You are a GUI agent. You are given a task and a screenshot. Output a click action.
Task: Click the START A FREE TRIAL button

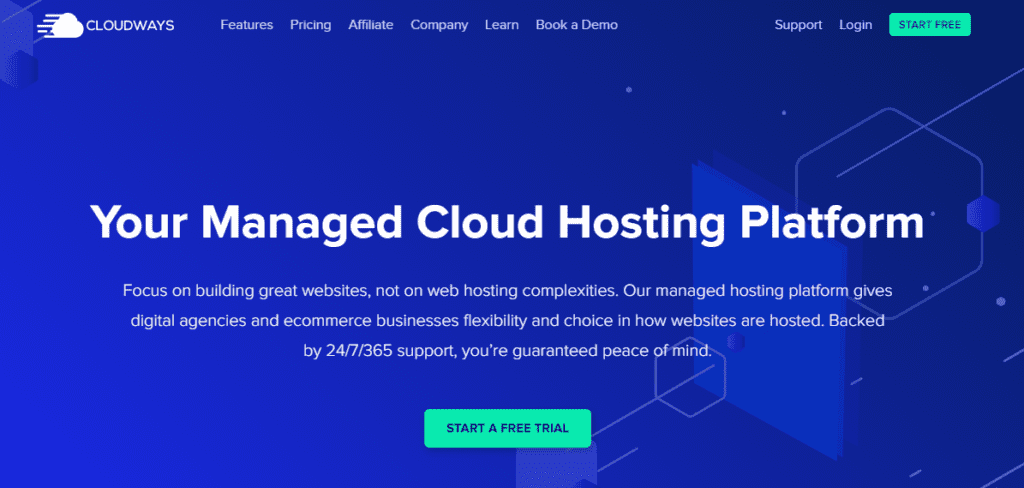507,429
